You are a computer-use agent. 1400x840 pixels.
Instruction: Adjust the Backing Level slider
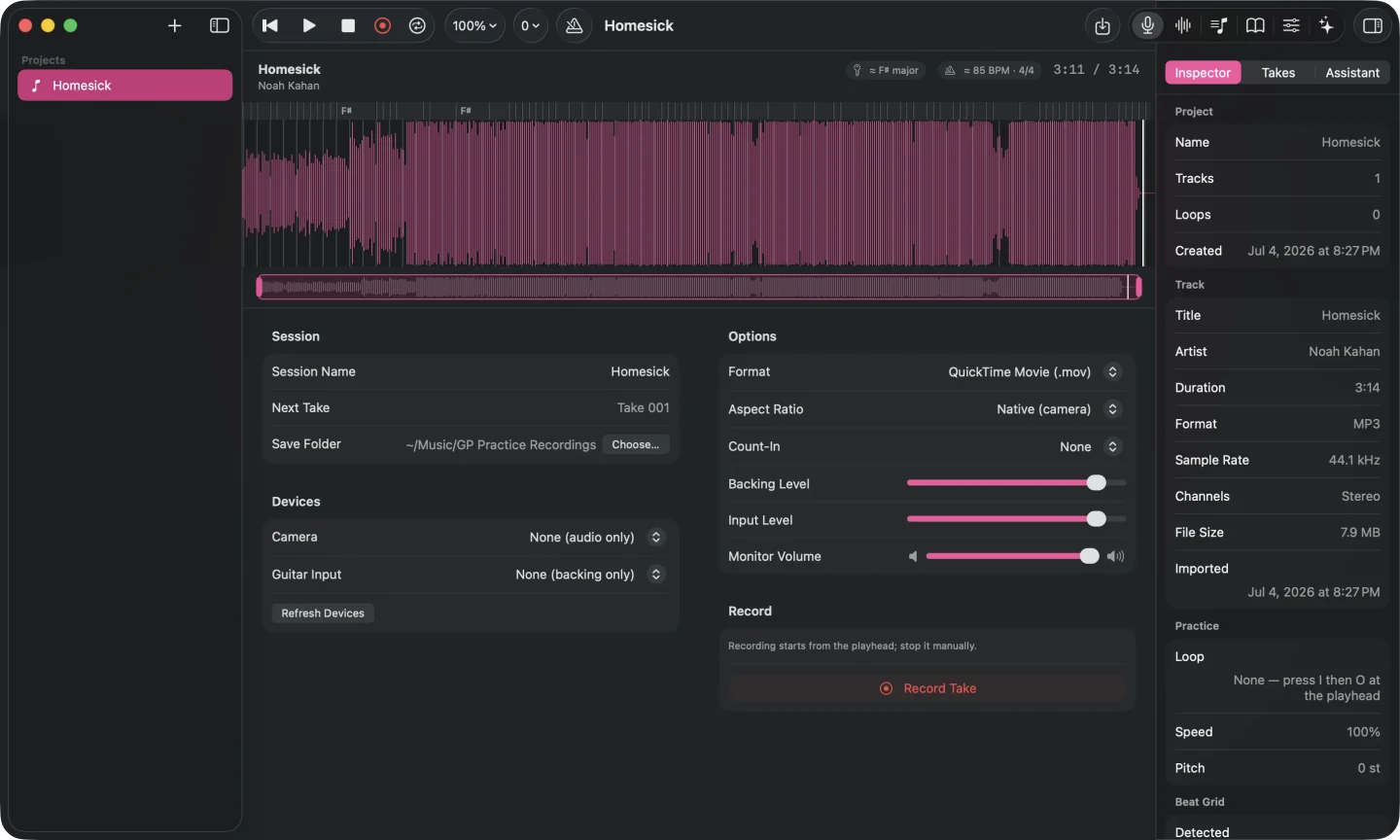pos(1016,483)
